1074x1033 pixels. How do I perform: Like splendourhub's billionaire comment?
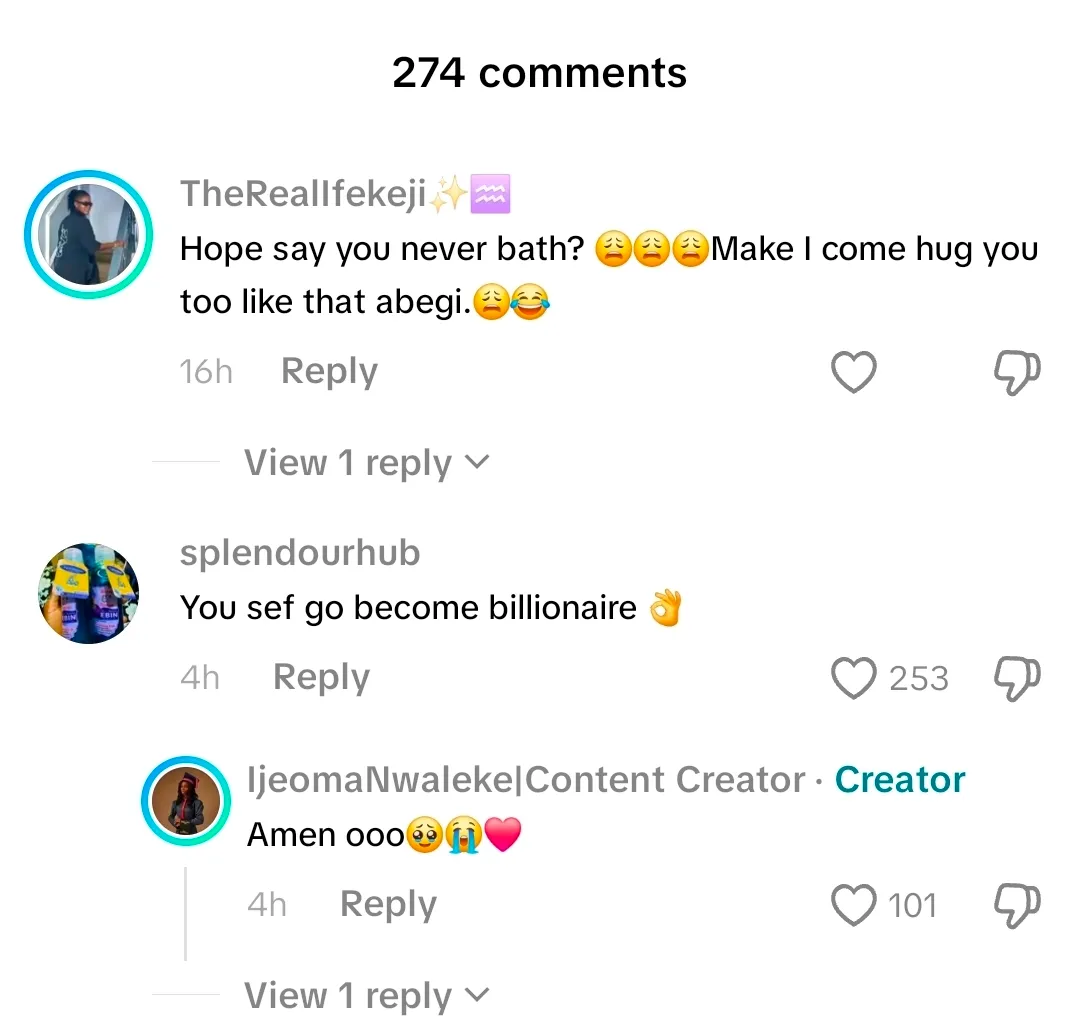tap(854, 678)
